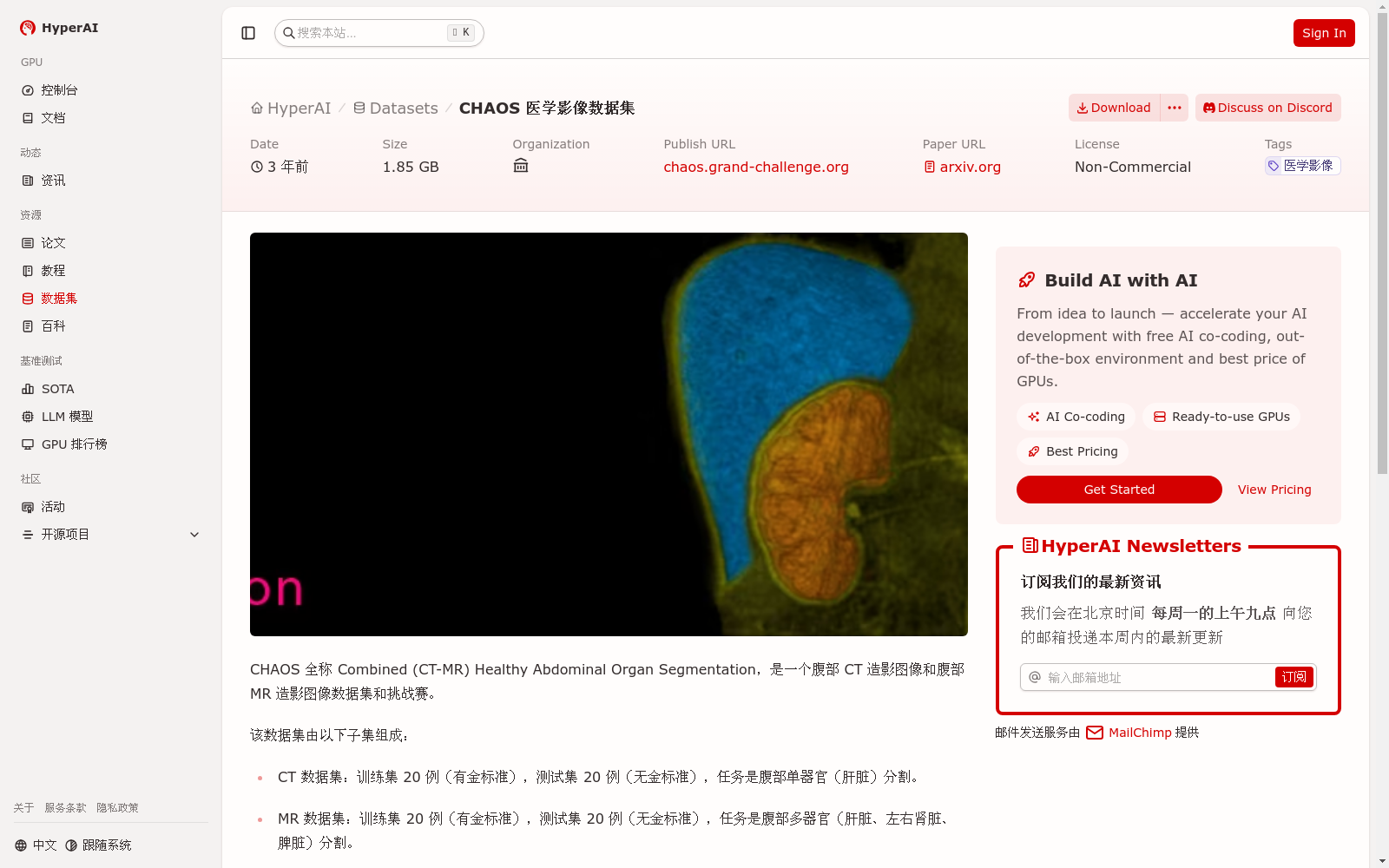
Task: Expand the 开源项目 chevron
Action: 194,535
